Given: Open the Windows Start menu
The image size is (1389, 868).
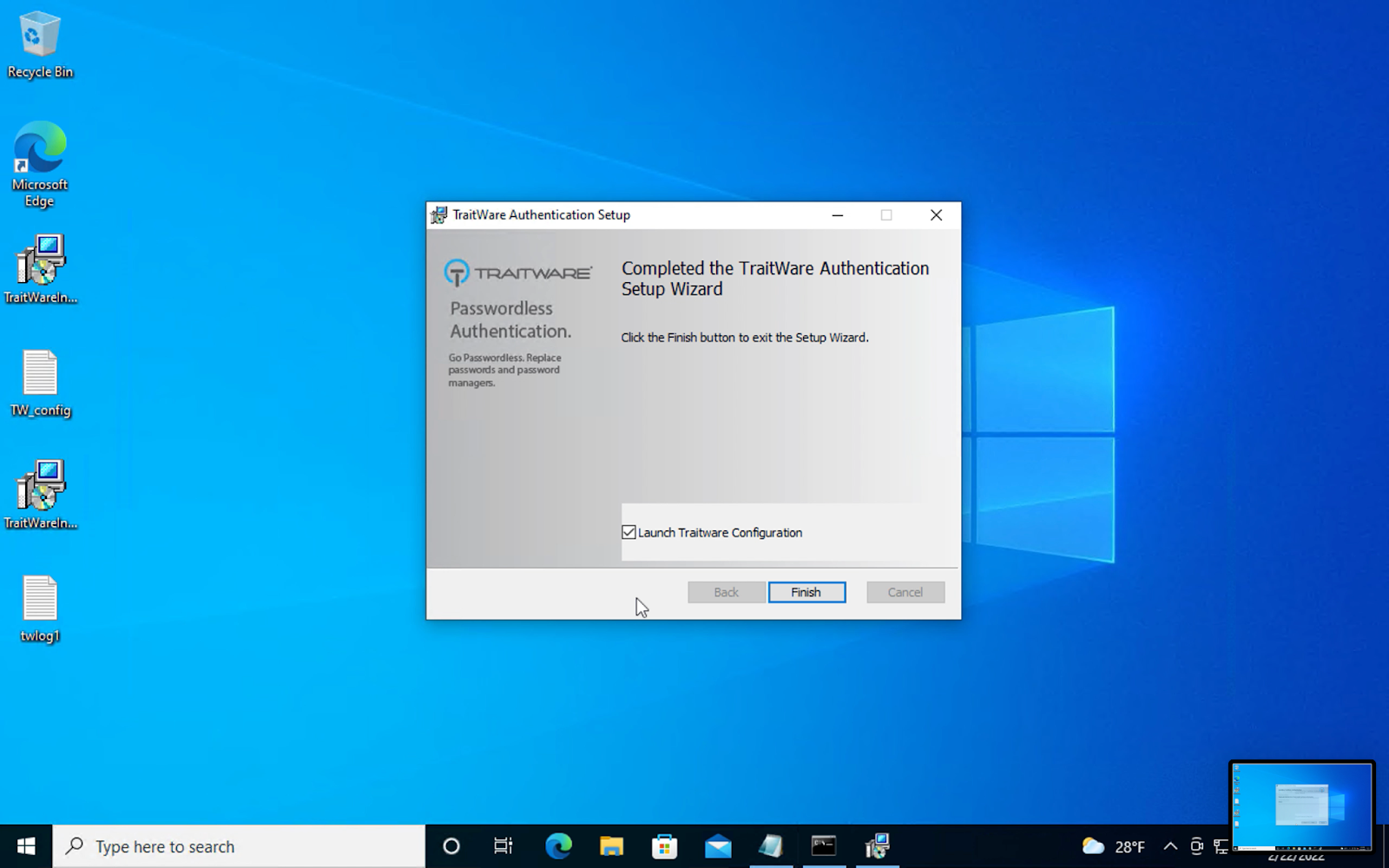Looking at the screenshot, I should (x=26, y=846).
